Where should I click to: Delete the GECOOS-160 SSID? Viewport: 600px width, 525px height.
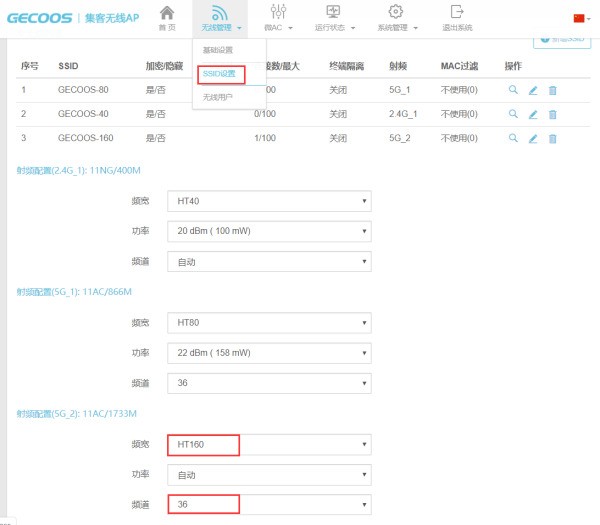553,139
